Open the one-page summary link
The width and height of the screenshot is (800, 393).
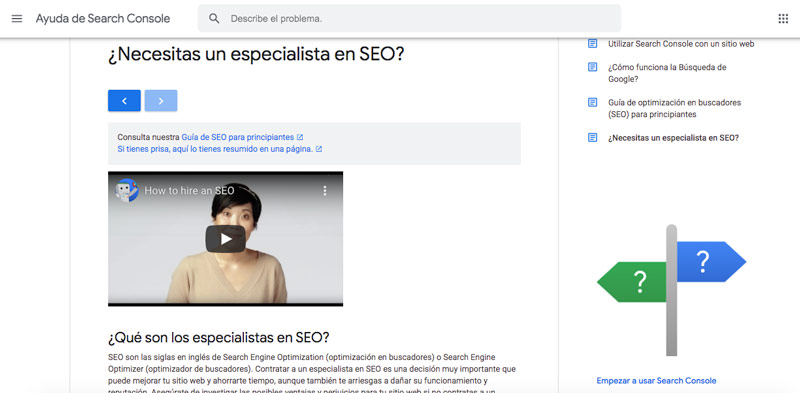(215, 149)
